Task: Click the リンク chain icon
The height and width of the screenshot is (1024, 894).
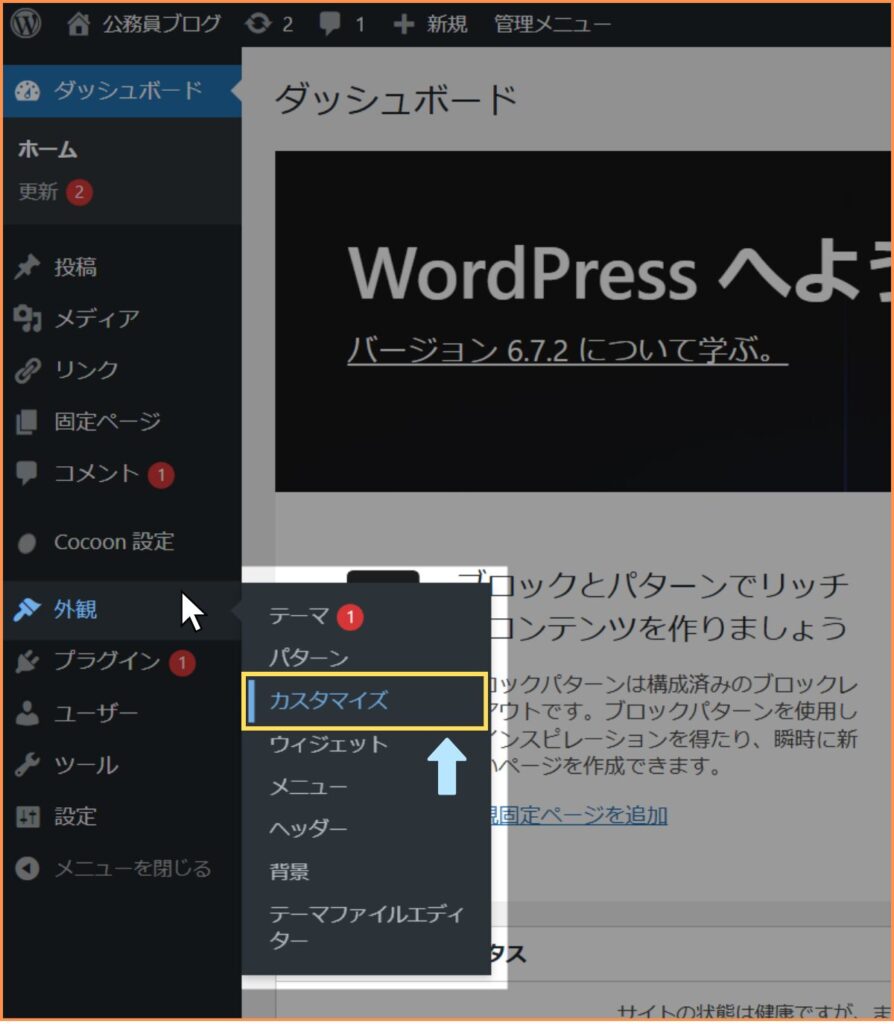Action: point(27,370)
